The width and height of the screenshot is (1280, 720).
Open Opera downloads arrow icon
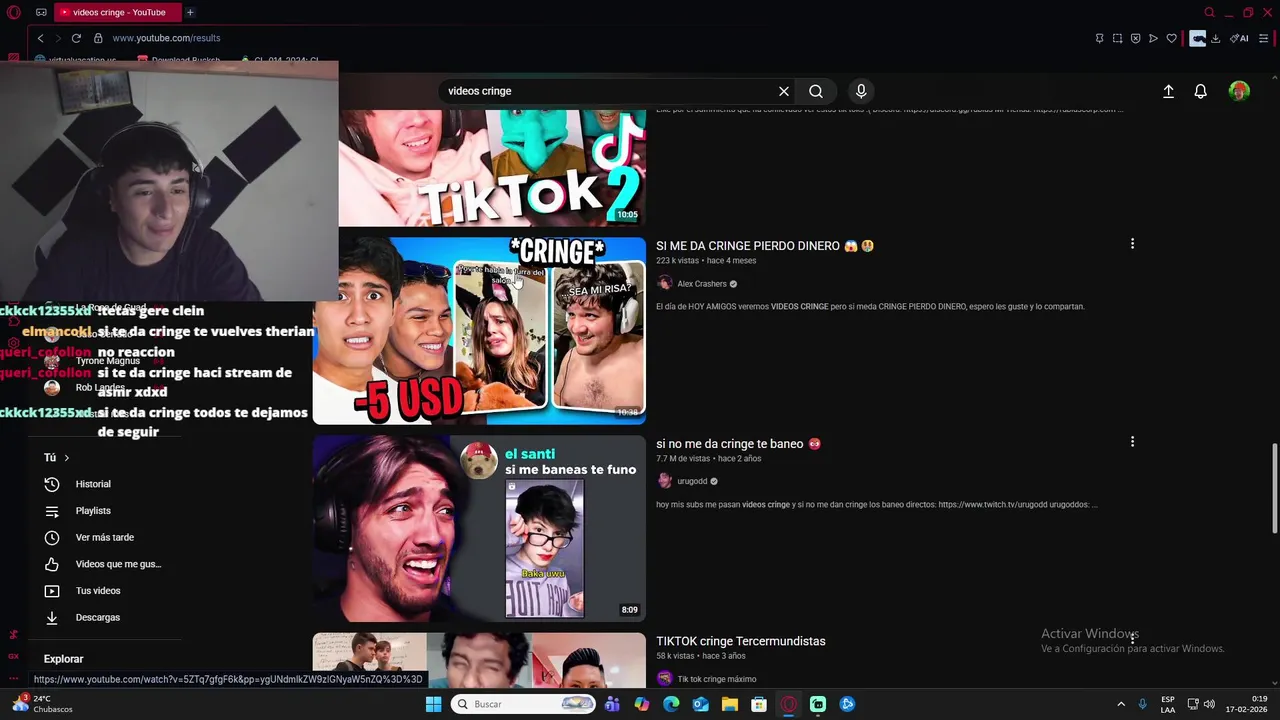1215,38
